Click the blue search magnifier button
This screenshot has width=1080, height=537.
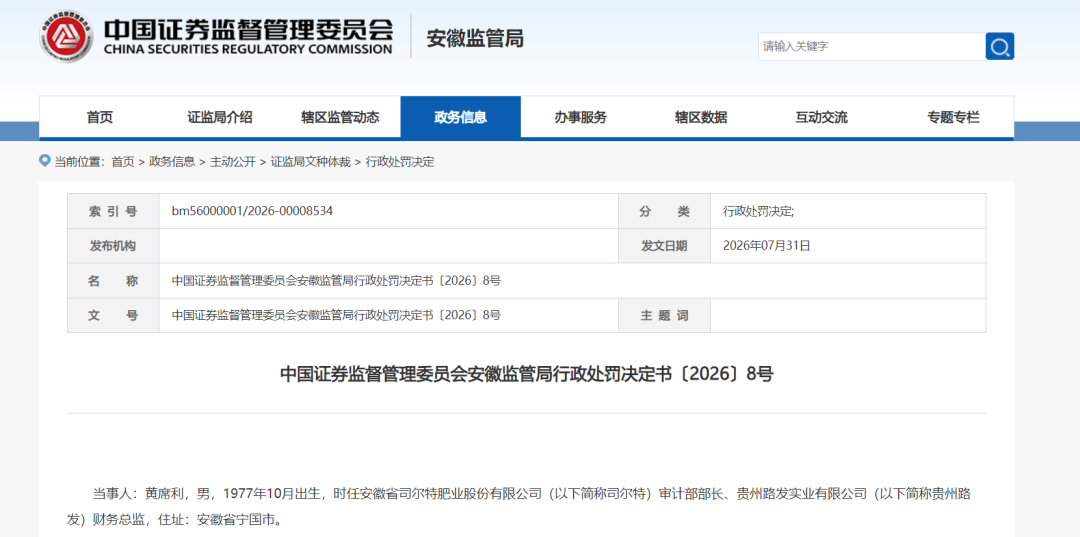point(999,46)
